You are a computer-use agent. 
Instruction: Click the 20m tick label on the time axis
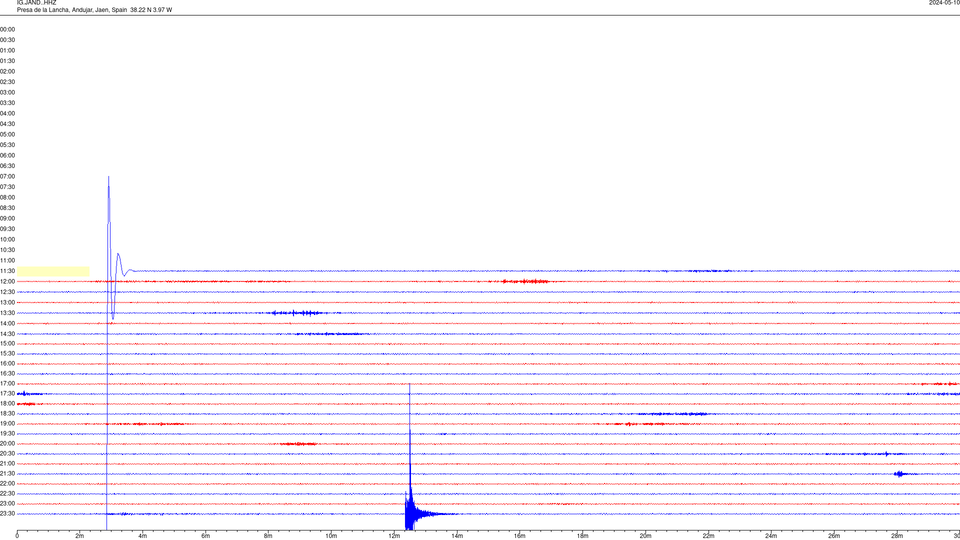646,536
